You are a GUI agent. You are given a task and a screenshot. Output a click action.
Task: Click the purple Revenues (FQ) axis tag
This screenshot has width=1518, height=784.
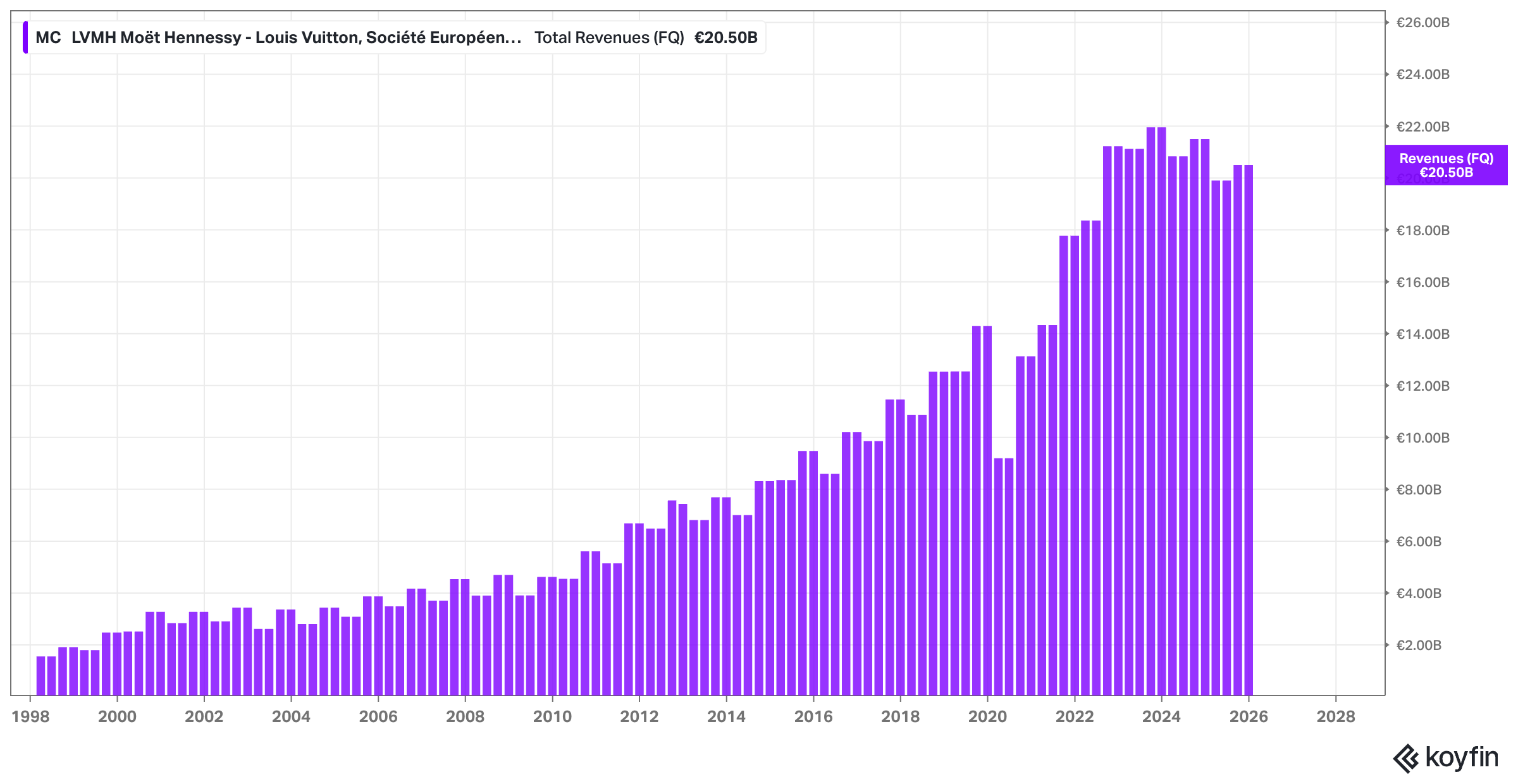coord(1446,165)
